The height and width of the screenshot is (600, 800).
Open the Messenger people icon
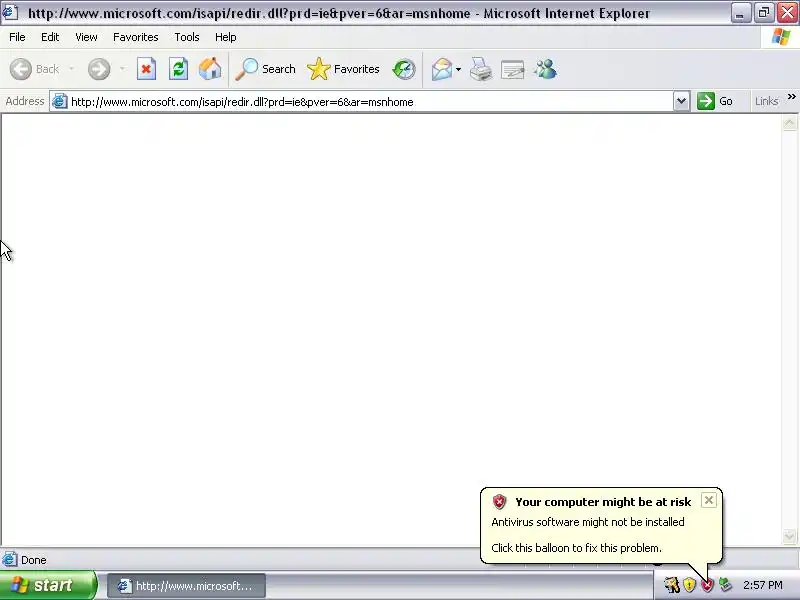(545, 69)
